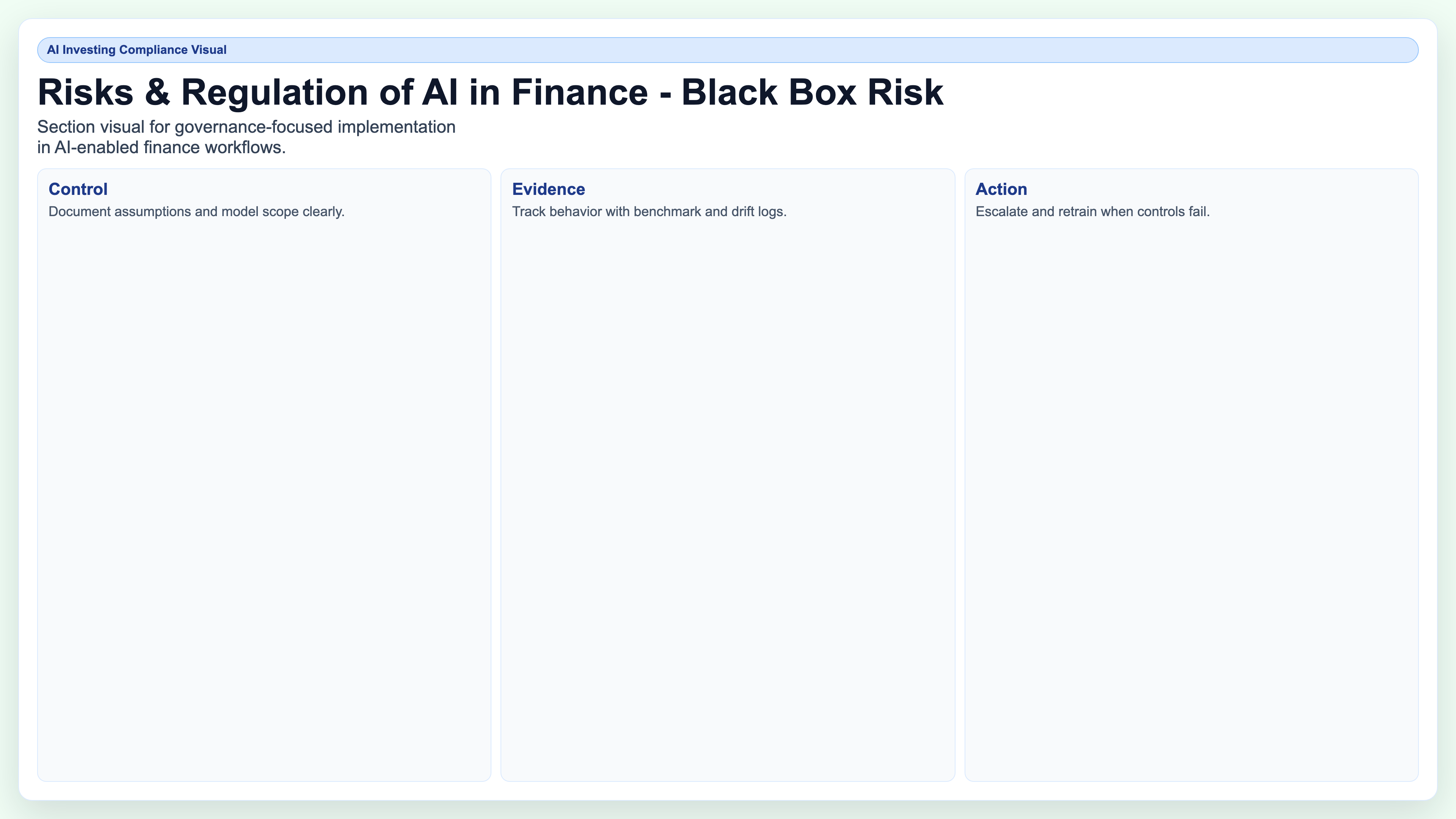The width and height of the screenshot is (1456, 819).
Task: Select the Action card heading
Action: (1001, 189)
